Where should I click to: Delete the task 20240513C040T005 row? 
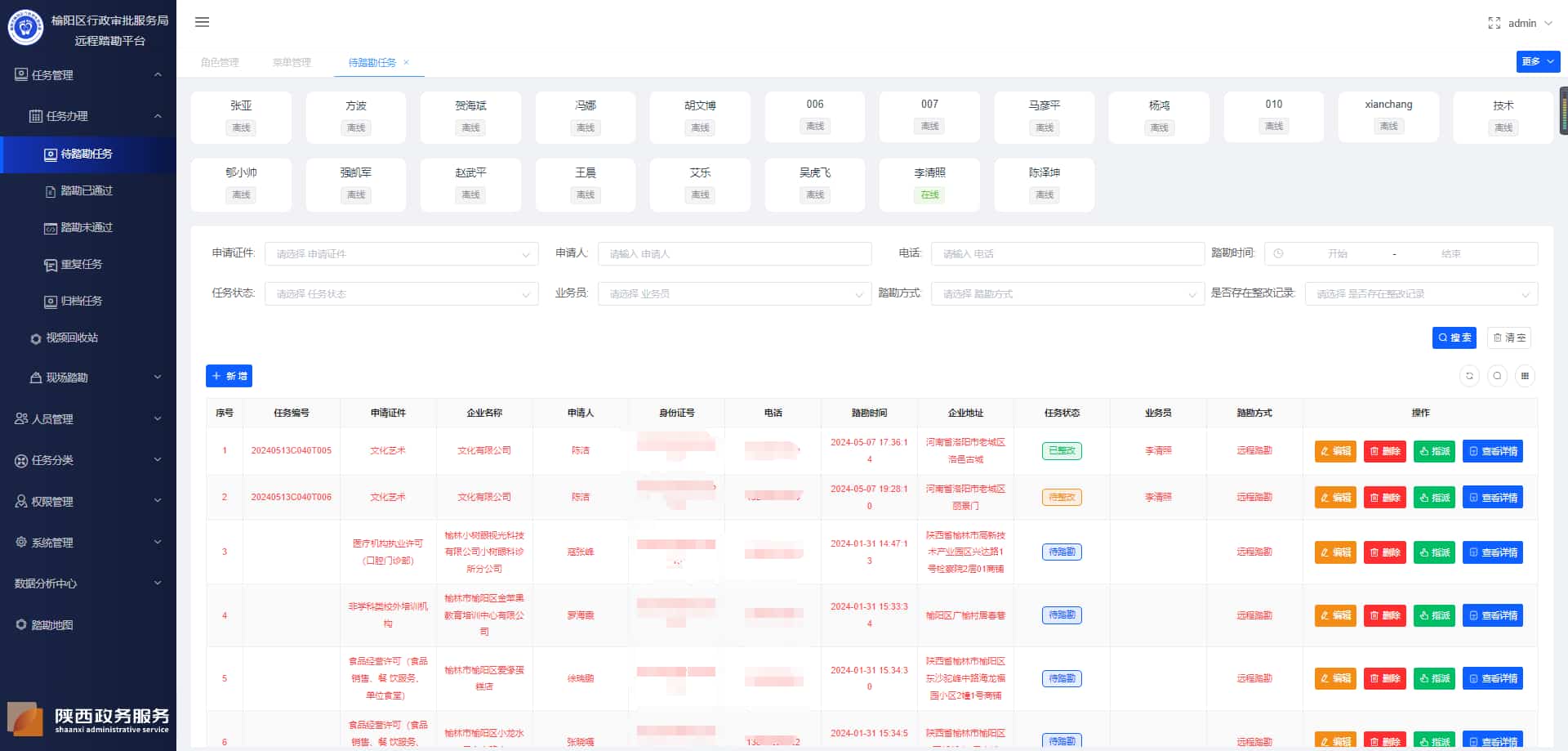point(1385,451)
